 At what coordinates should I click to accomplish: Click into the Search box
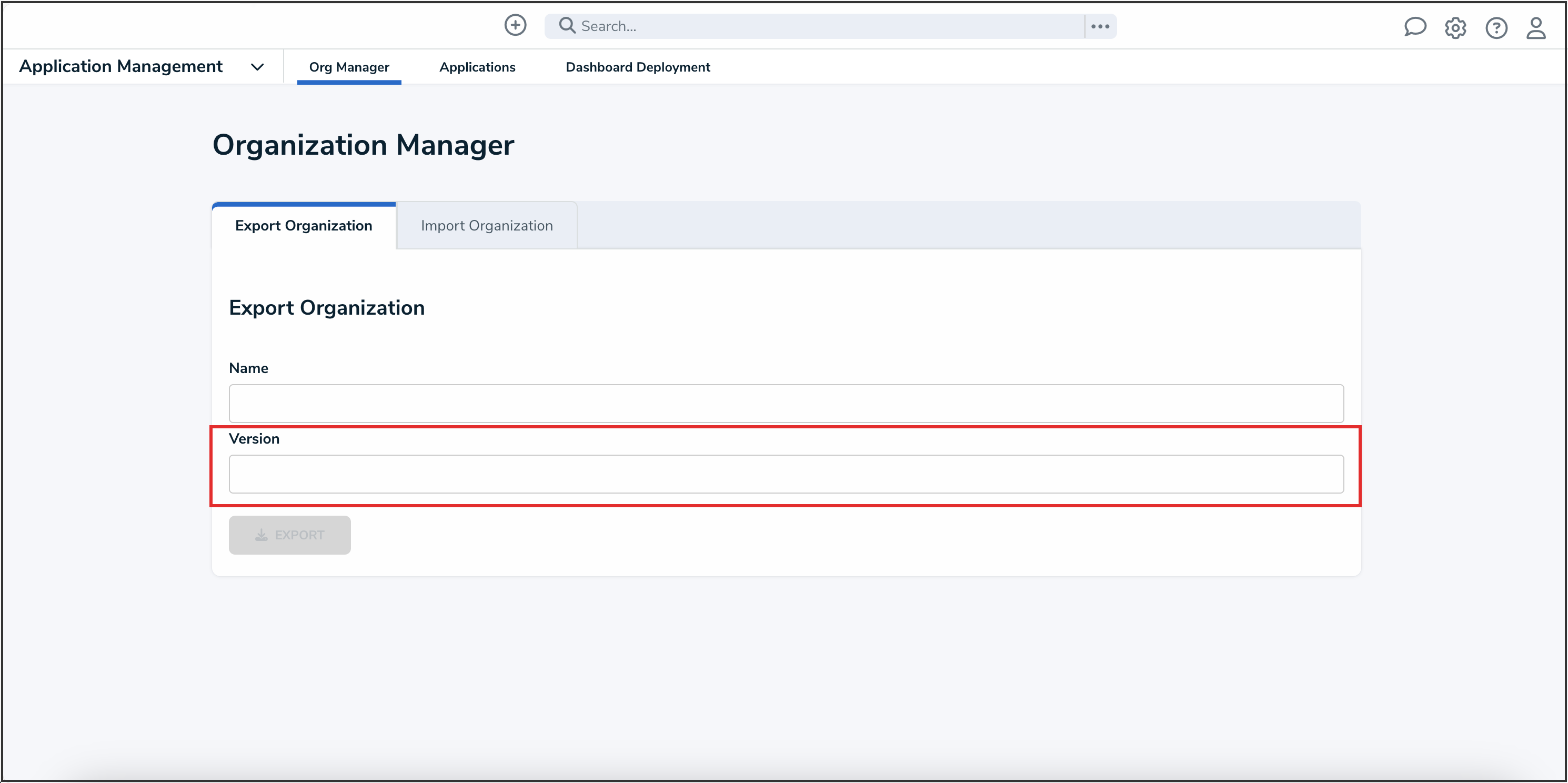828,26
